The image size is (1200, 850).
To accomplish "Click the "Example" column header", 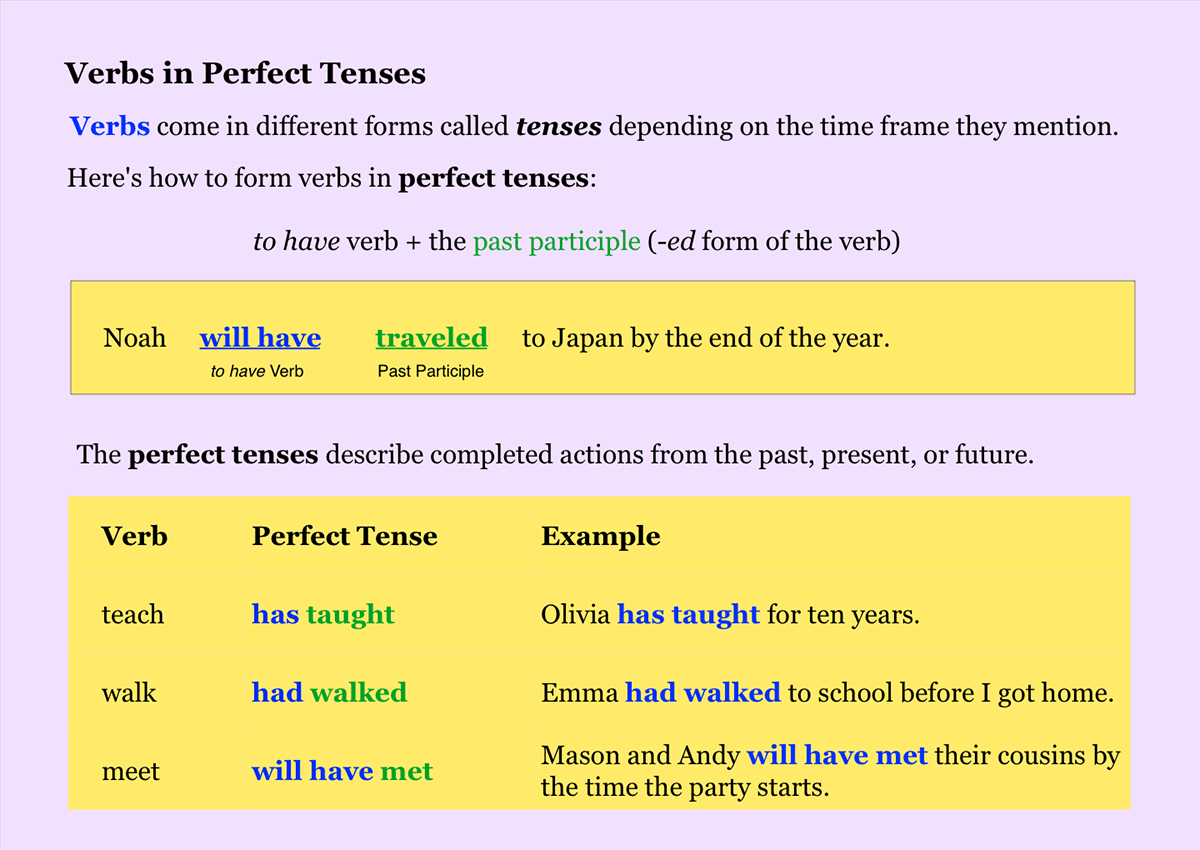I will pos(600,536).
